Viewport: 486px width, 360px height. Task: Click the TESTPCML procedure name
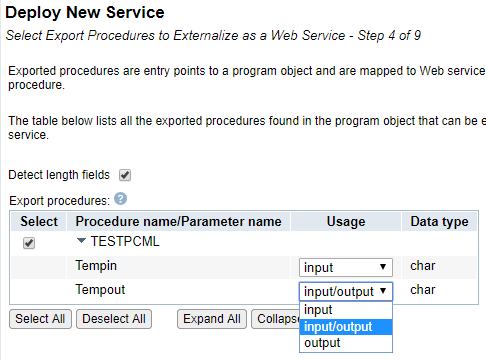(x=125, y=241)
